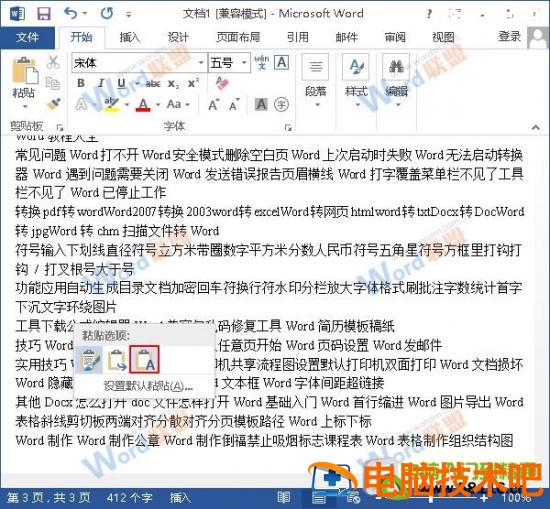The image size is (550, 509).
Task: Open Word Help question mark
Action: click(429, 14)
